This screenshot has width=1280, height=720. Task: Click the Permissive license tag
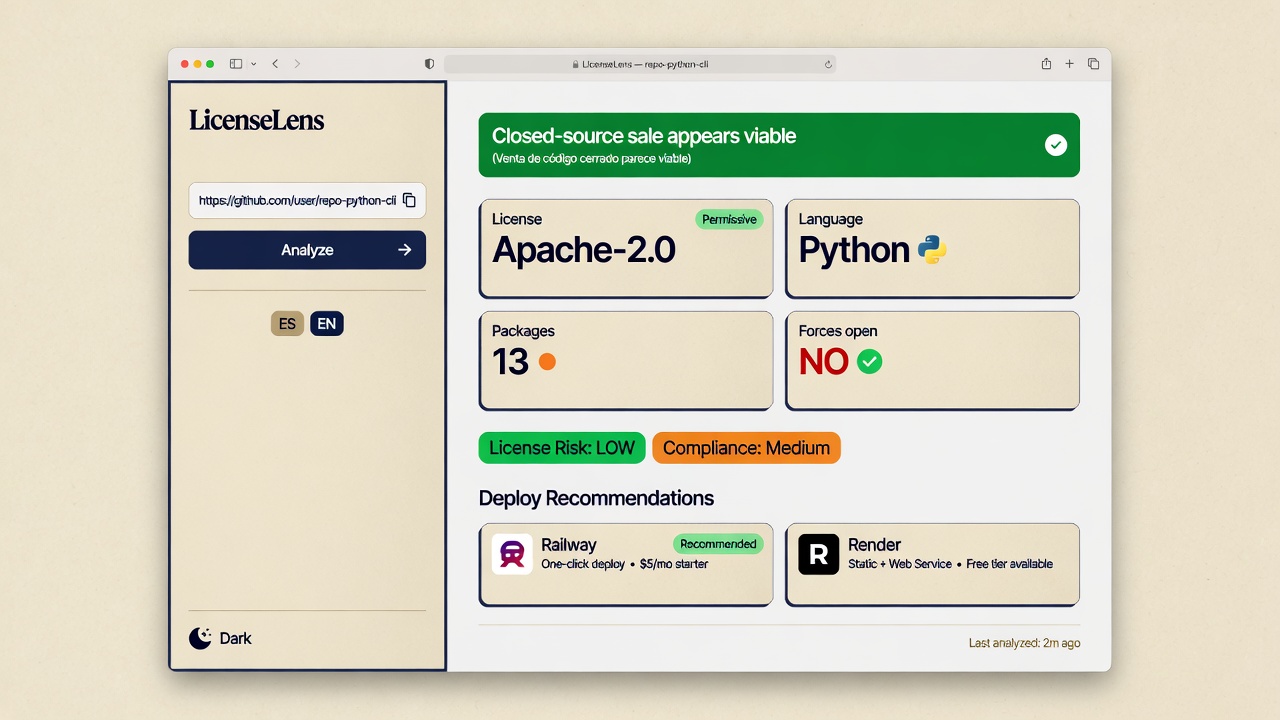pyautogui.click(x=729, y=219)
